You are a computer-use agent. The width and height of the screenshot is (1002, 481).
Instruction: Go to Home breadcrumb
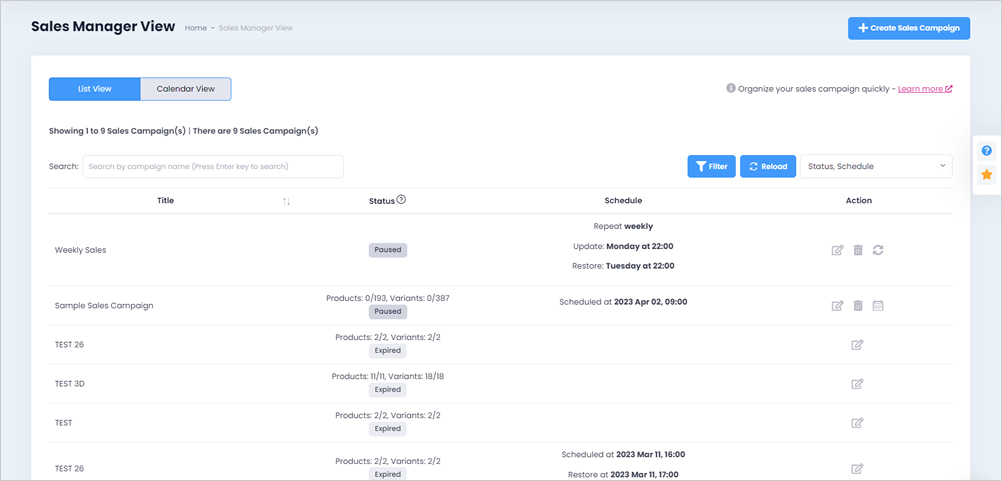pos(196,28)
